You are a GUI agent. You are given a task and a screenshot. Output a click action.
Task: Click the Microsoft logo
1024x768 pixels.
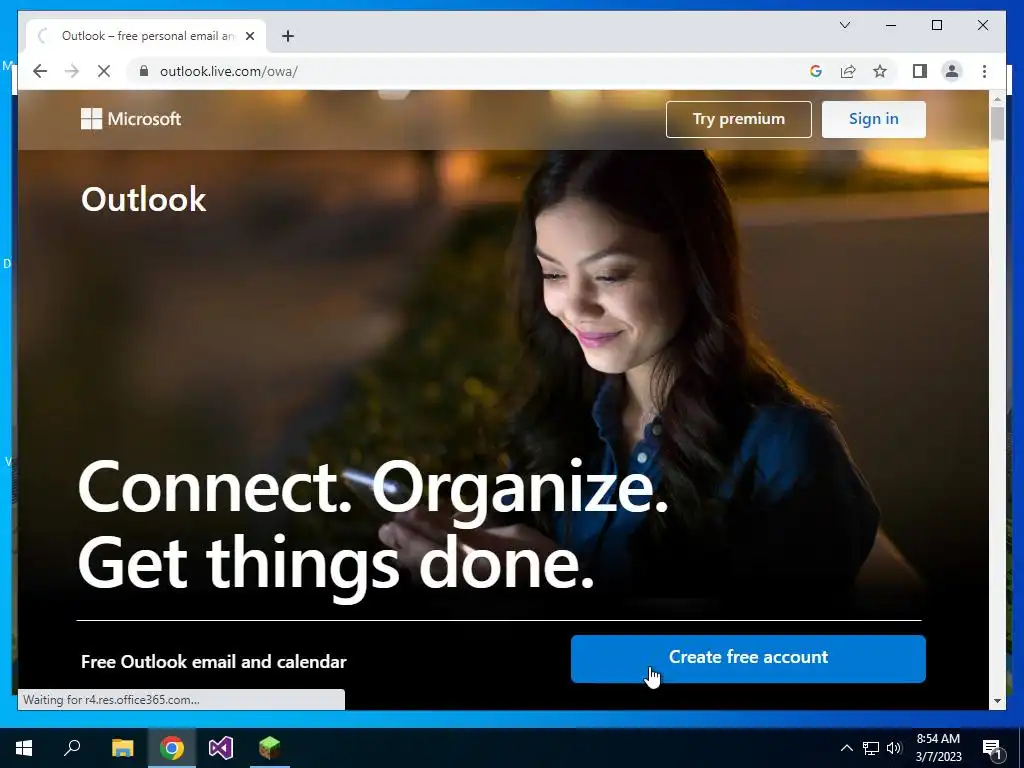(131, 119)
